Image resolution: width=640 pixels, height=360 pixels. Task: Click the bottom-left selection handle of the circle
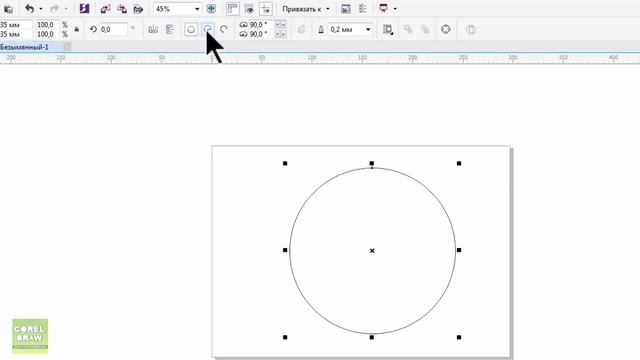[x=285, y=337]
